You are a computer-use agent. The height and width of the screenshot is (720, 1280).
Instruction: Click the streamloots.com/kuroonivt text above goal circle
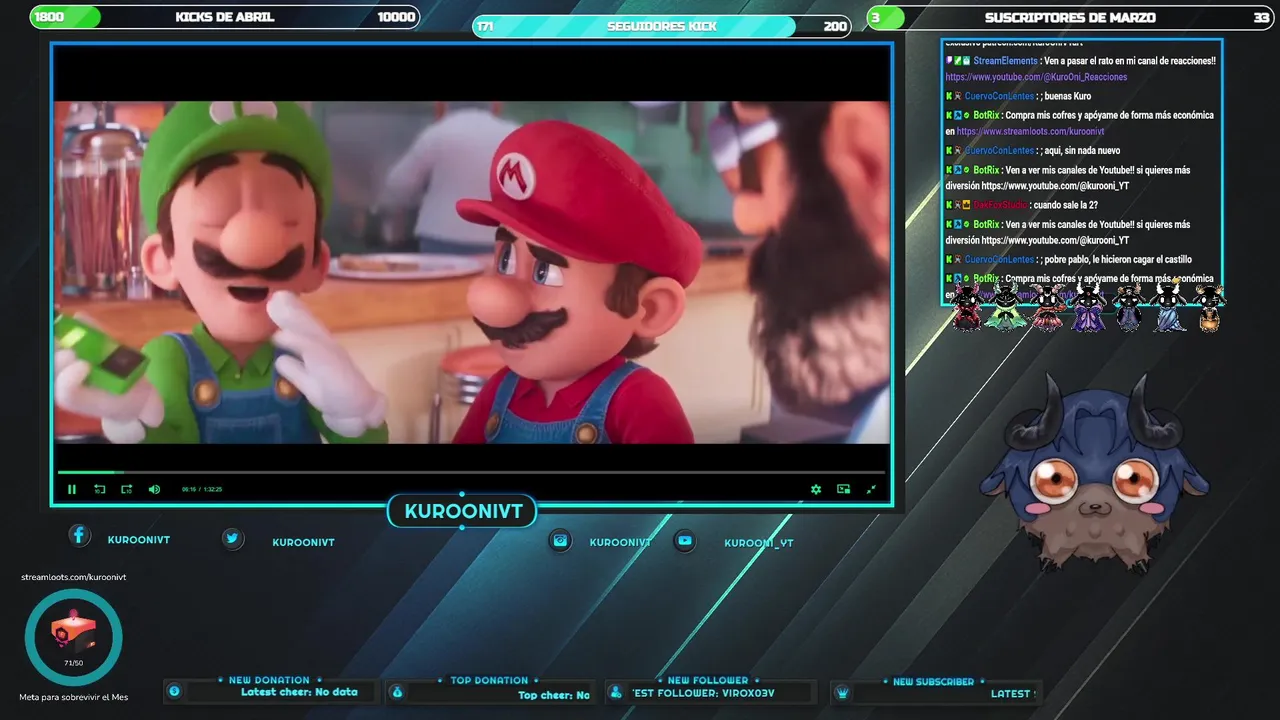pyautogui.click(x=74, y=577)
